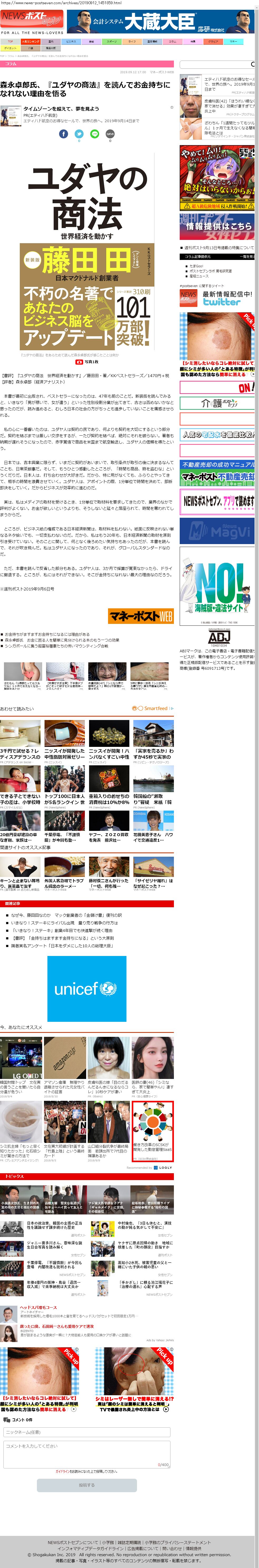Open related link なぜ今、藤田田なのか マック創業者

click(66, 915)
